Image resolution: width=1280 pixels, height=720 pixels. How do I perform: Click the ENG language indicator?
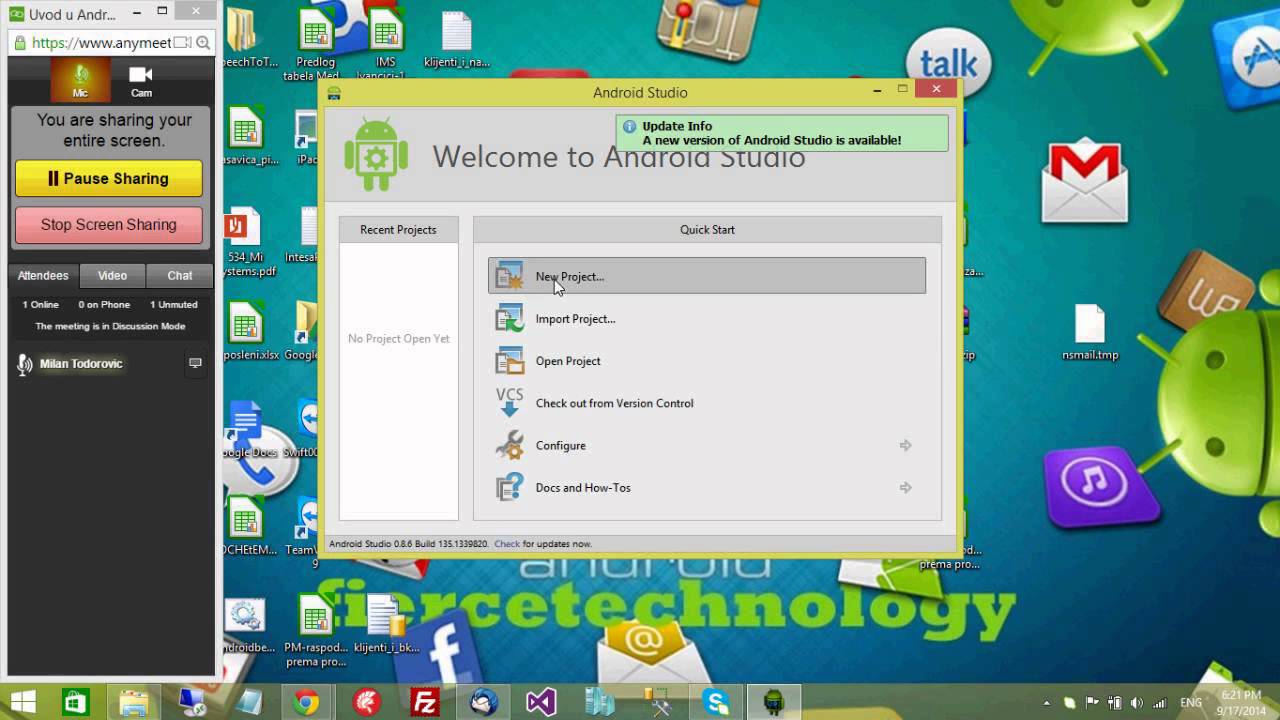(1191, 703)
